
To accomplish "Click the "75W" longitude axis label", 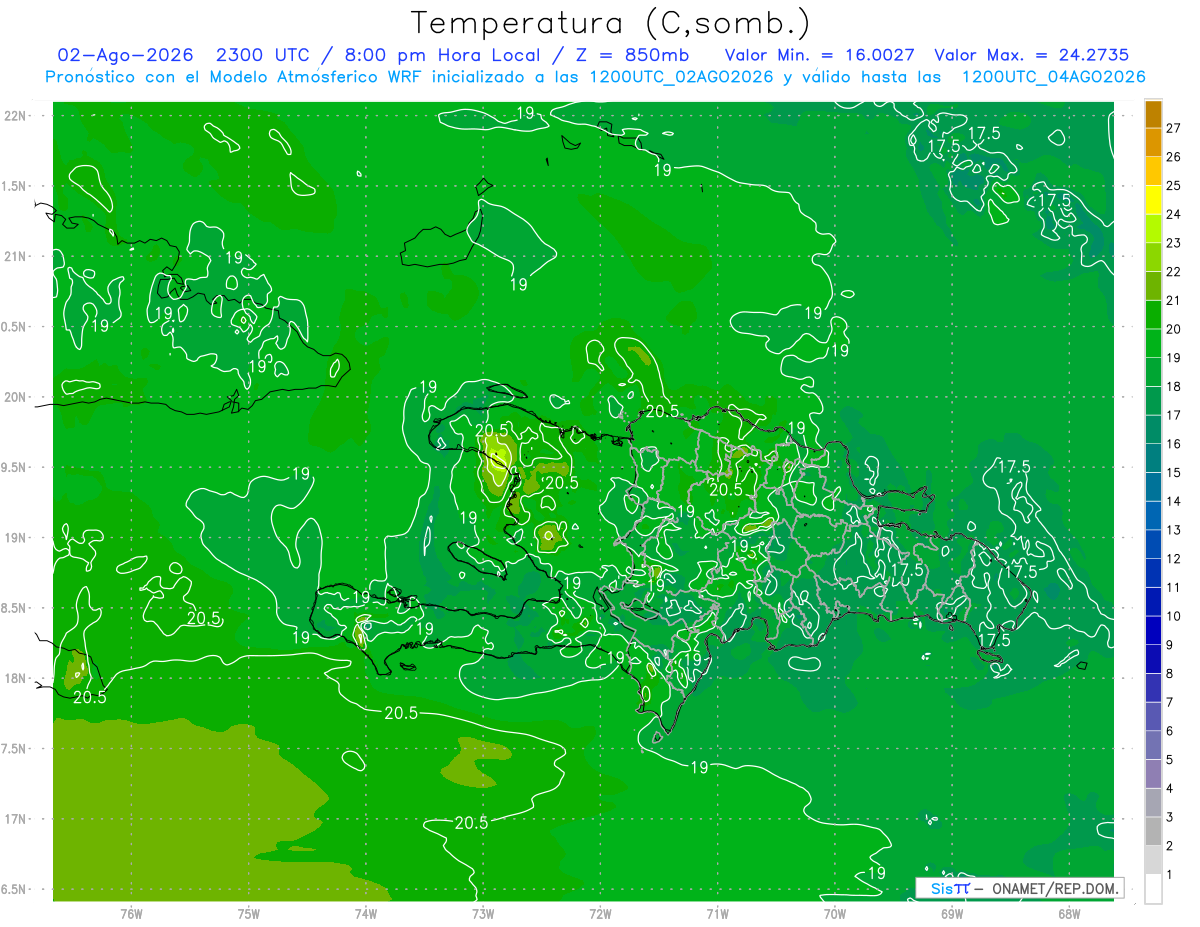I will click(x=249, y=913).
